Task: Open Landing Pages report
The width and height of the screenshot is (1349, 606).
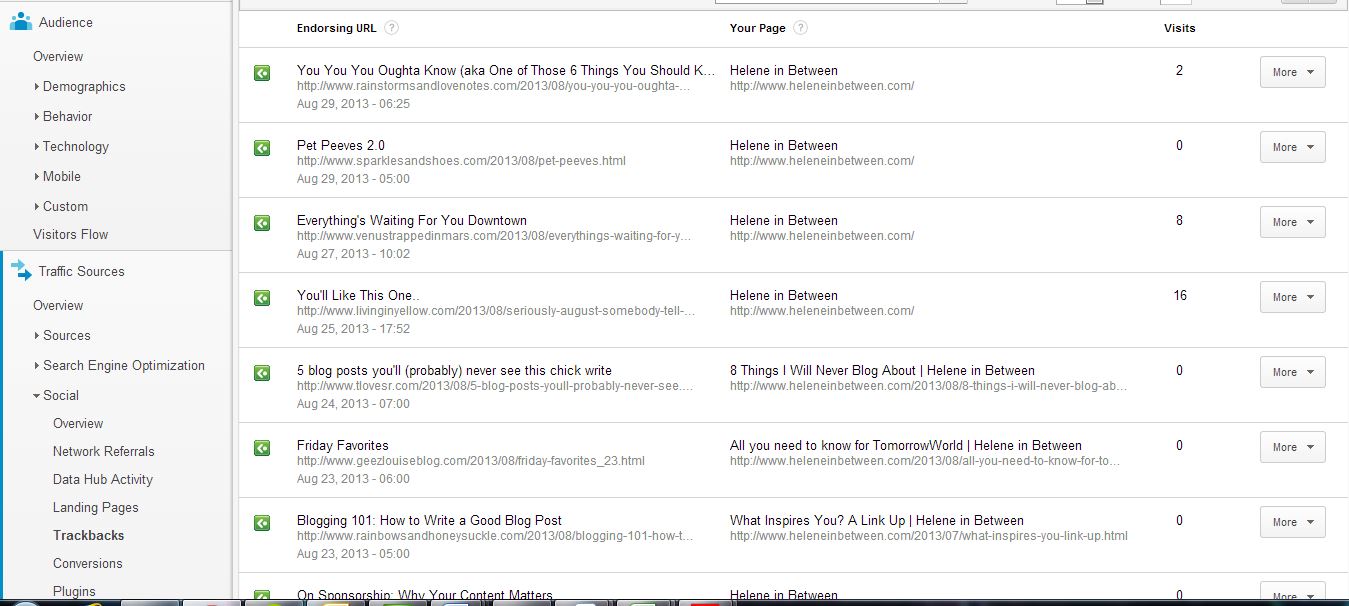Action: pyautogui.click(x=96, y=508)
